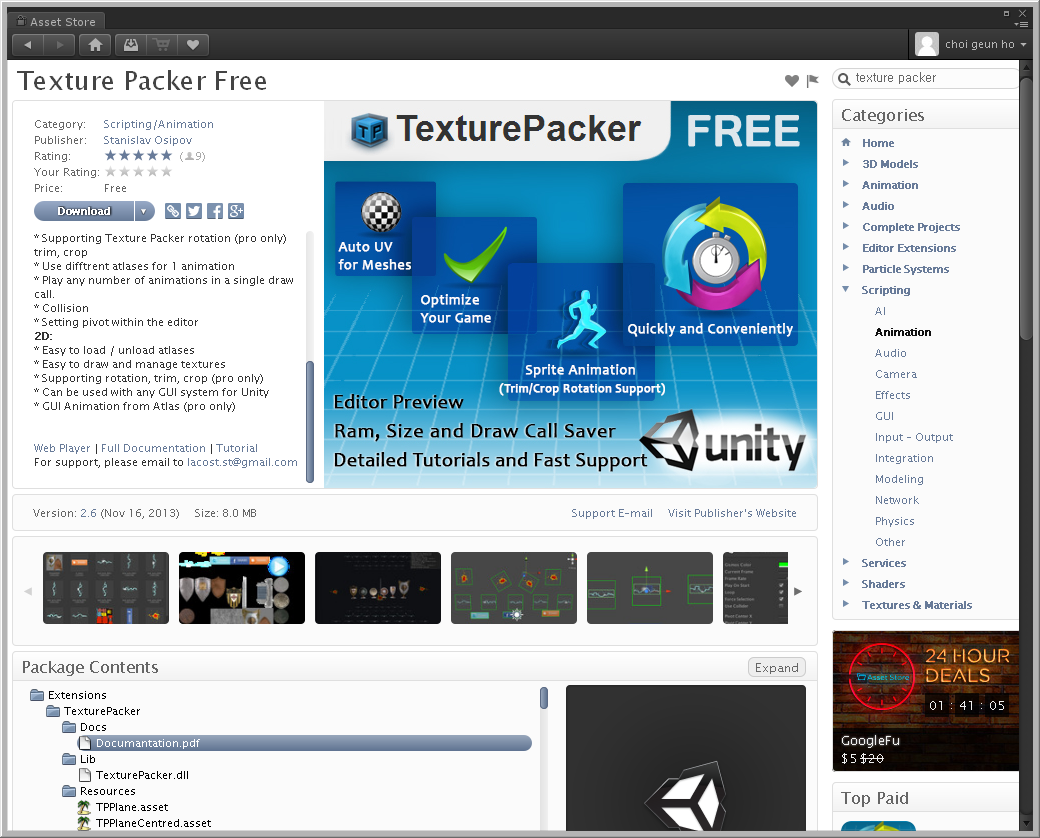Image resolution: width=1040 pixels, height=838 pixels.
Task: Share the asset on Facebook
Action: pyautogui.click(x=215, y=211)
